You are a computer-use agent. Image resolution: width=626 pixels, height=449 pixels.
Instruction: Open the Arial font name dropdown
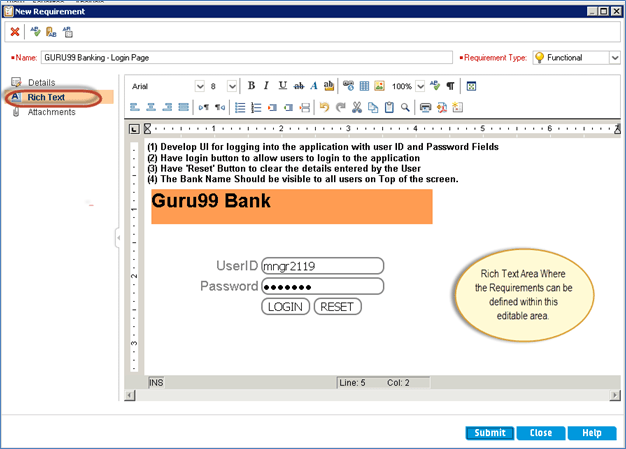(x=200, y=86)
